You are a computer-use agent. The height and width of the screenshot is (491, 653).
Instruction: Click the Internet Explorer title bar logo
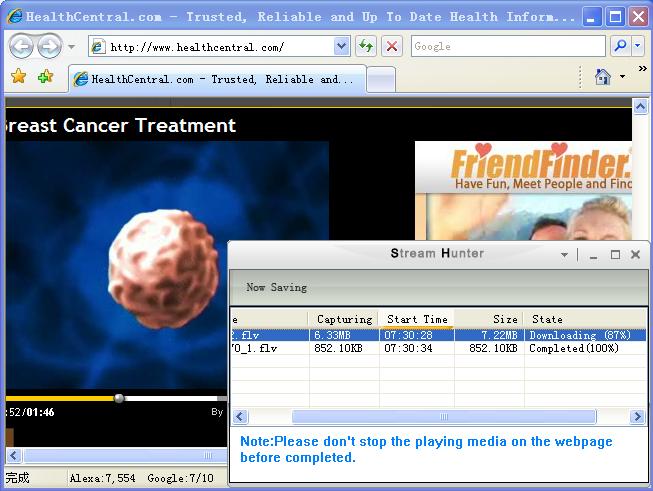(15, 17)
